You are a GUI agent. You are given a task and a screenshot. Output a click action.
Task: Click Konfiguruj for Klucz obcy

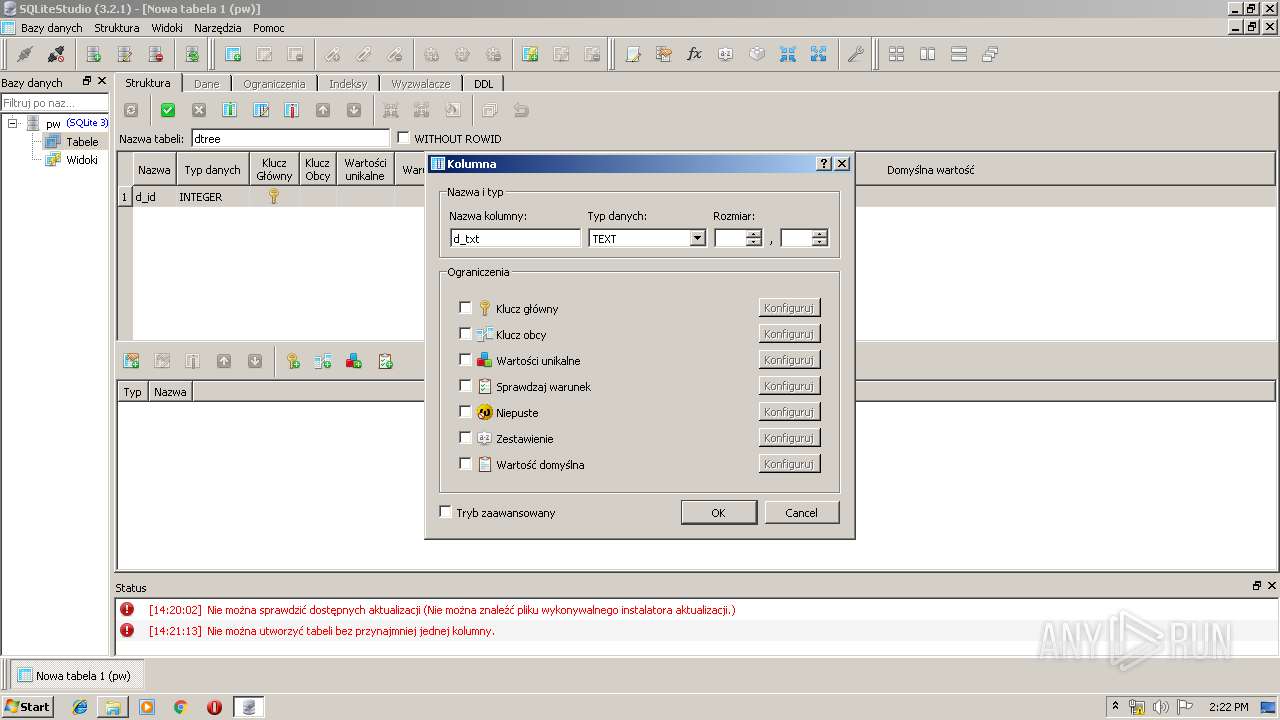(789, 334)
